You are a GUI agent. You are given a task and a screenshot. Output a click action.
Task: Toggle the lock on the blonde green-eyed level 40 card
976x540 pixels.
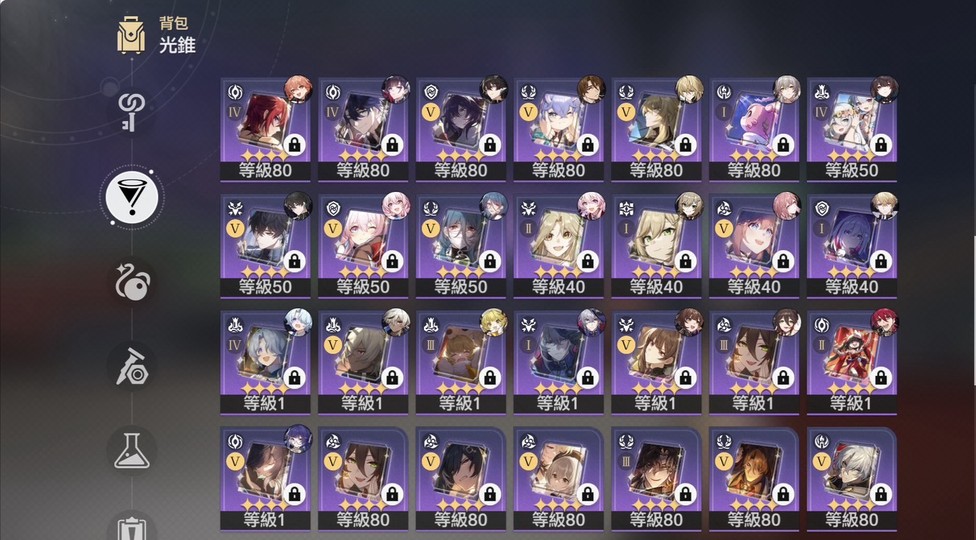pyautogui.click(x=685, y=261)
